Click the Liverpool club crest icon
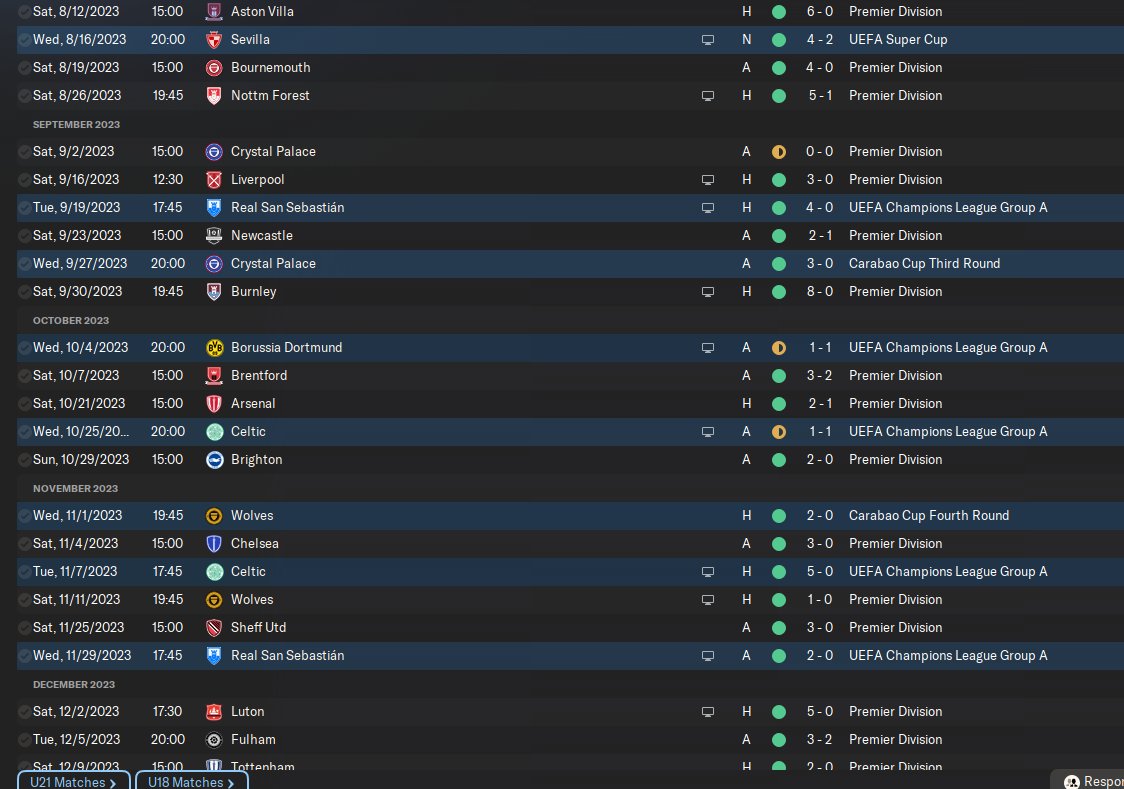1124x789 pixels. point(214,180)
